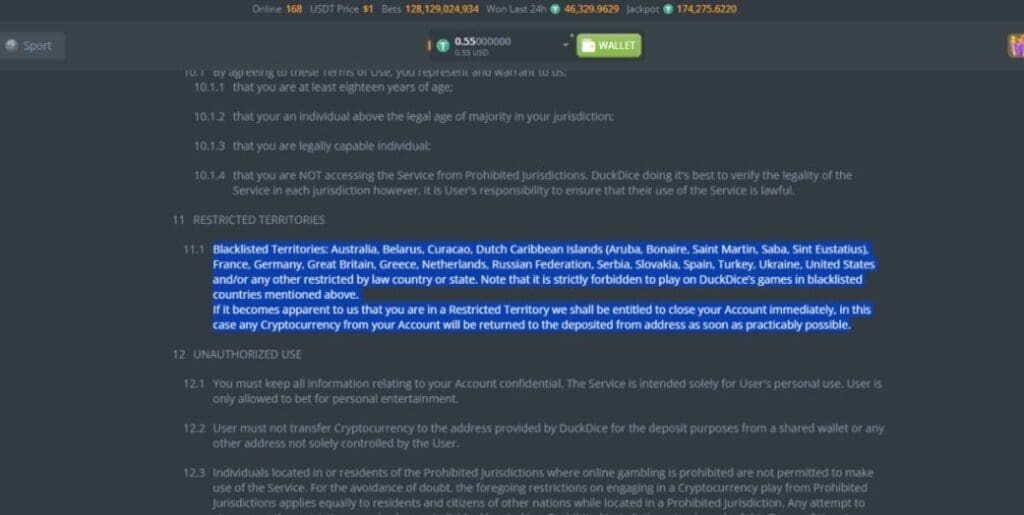Click the USDT coin icon beside balance

pos(443,46)
